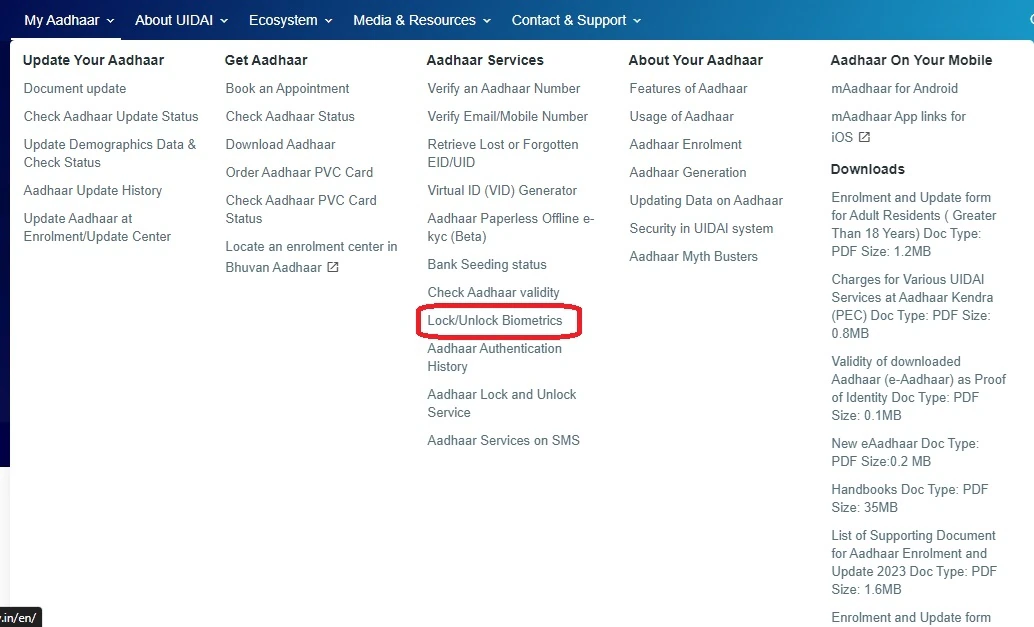Open the Document update link

75,88
